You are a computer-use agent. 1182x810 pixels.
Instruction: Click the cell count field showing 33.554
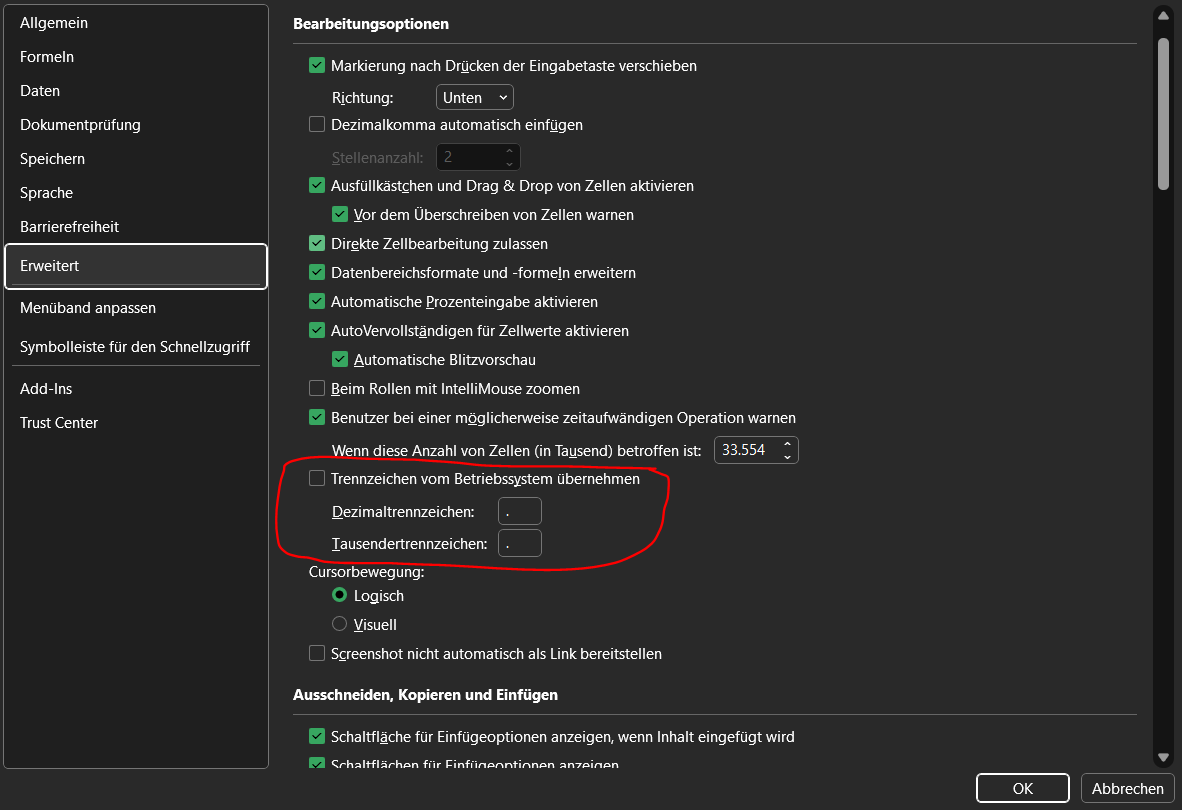(746, 450)
